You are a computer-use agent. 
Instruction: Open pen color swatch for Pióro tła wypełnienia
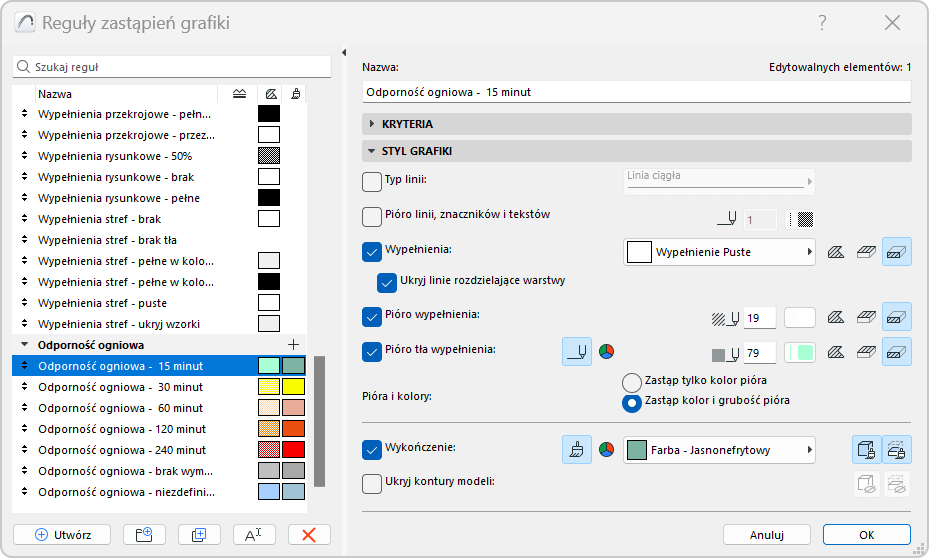[800, 352]
